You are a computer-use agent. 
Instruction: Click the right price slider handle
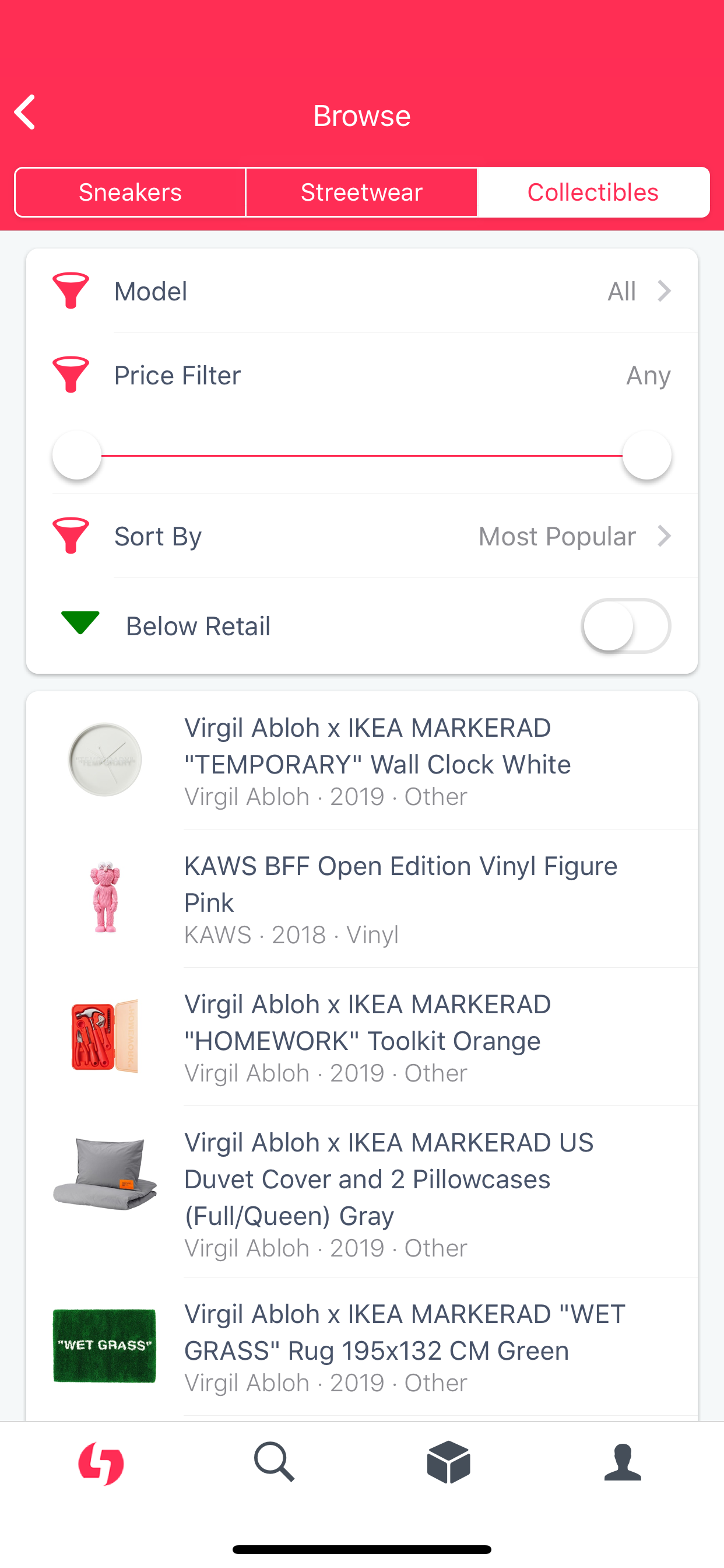pyautogui.click(x=646, y=456)
